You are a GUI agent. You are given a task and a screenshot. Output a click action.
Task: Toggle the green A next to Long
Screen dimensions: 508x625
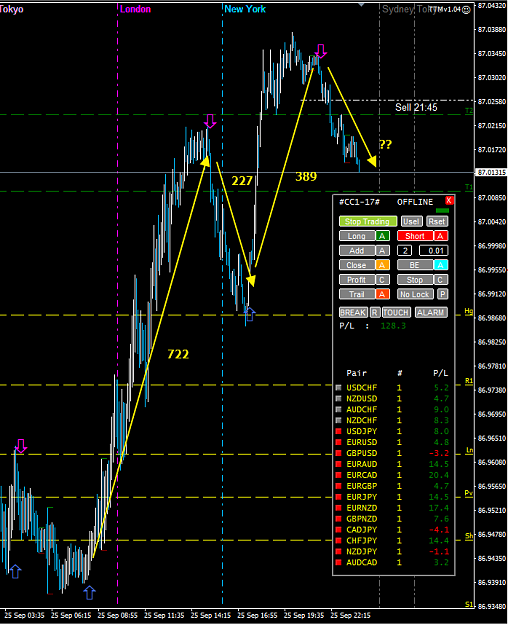point(382,236)
